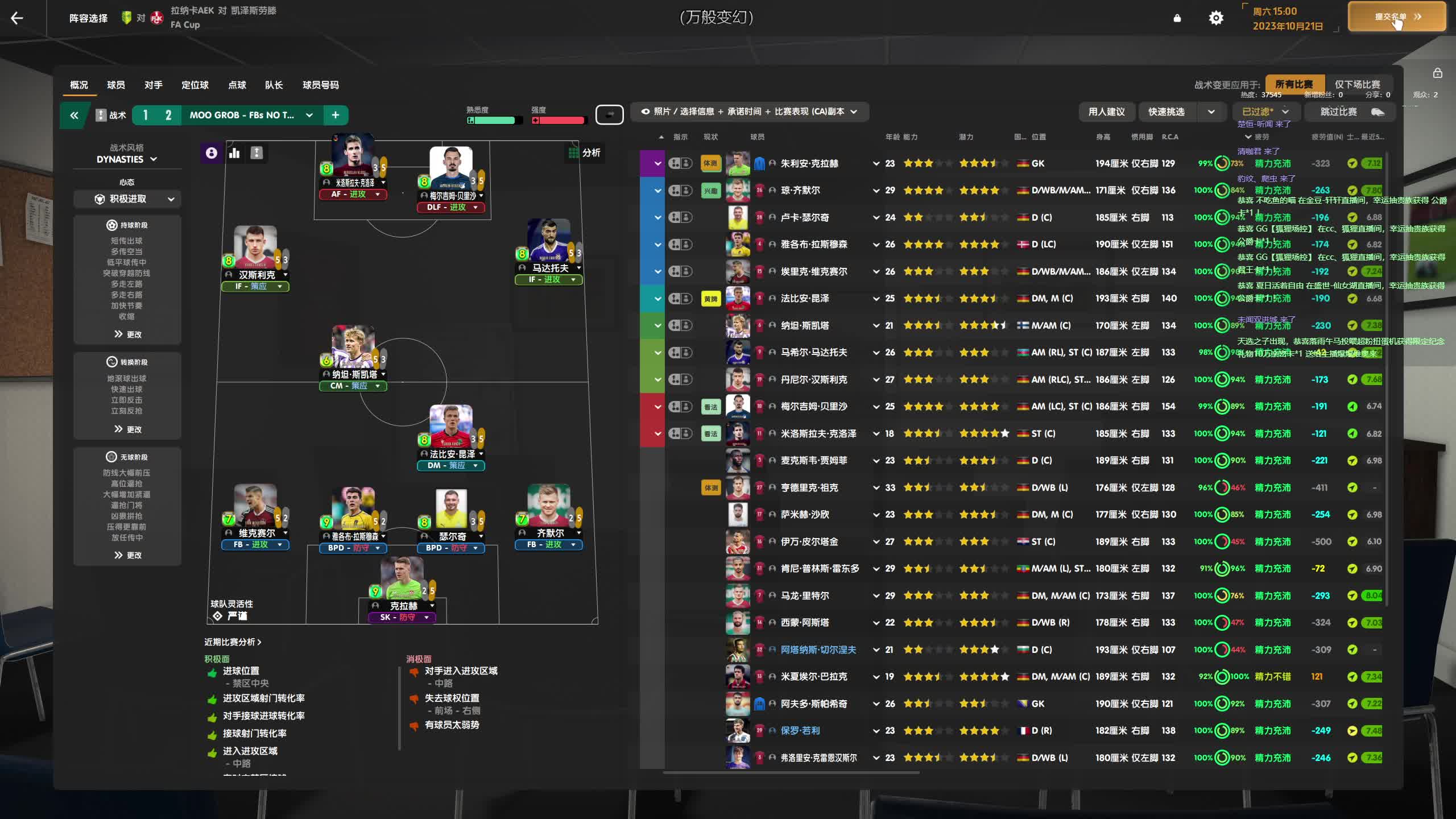Toggle 所有比赛 apply option

[1294, 84]
